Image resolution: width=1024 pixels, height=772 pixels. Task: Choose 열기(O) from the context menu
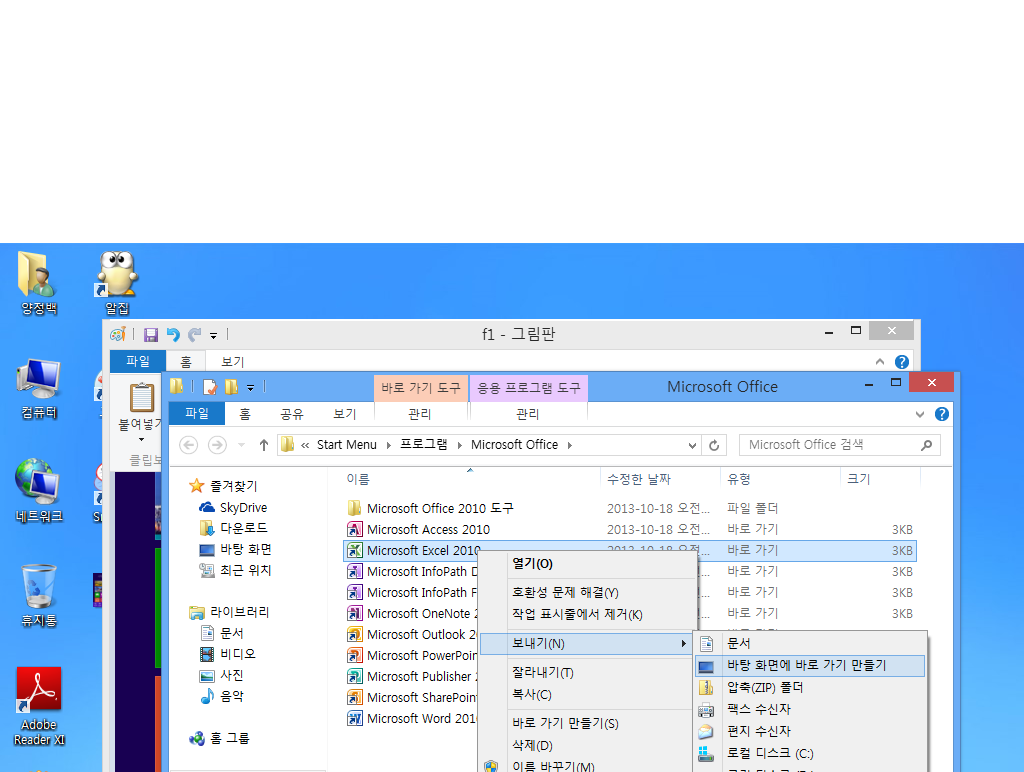click(532, 564)
